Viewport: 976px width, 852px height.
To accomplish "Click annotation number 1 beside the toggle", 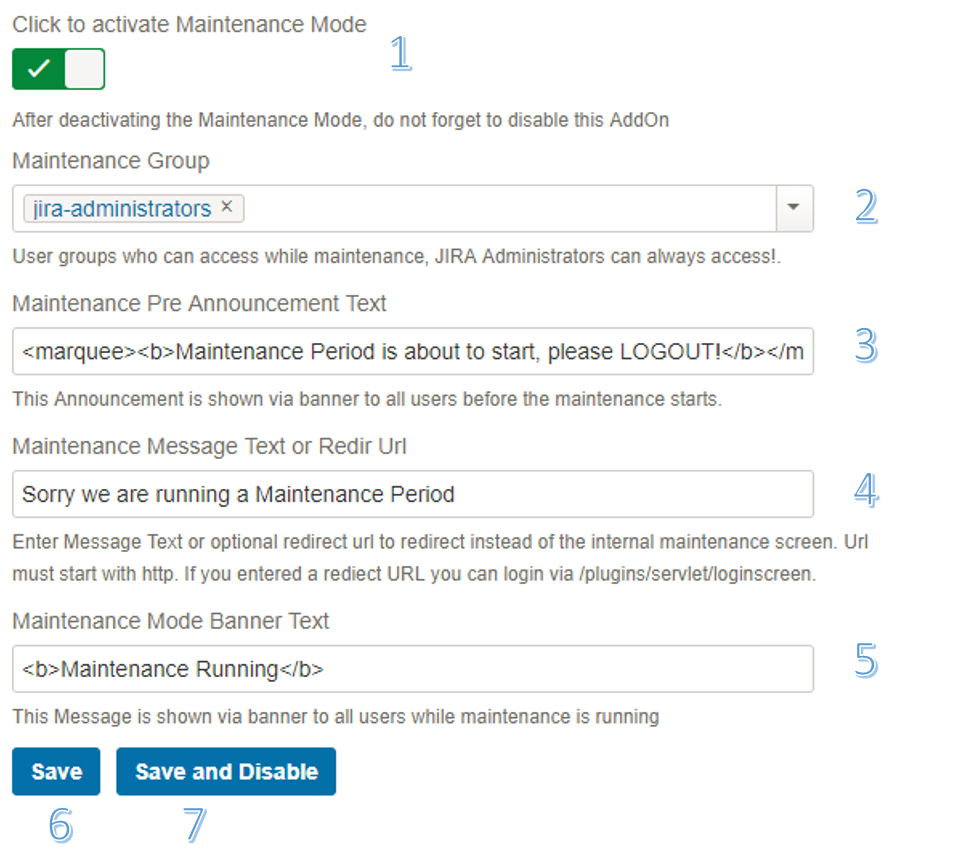I will tap(400, 54).
